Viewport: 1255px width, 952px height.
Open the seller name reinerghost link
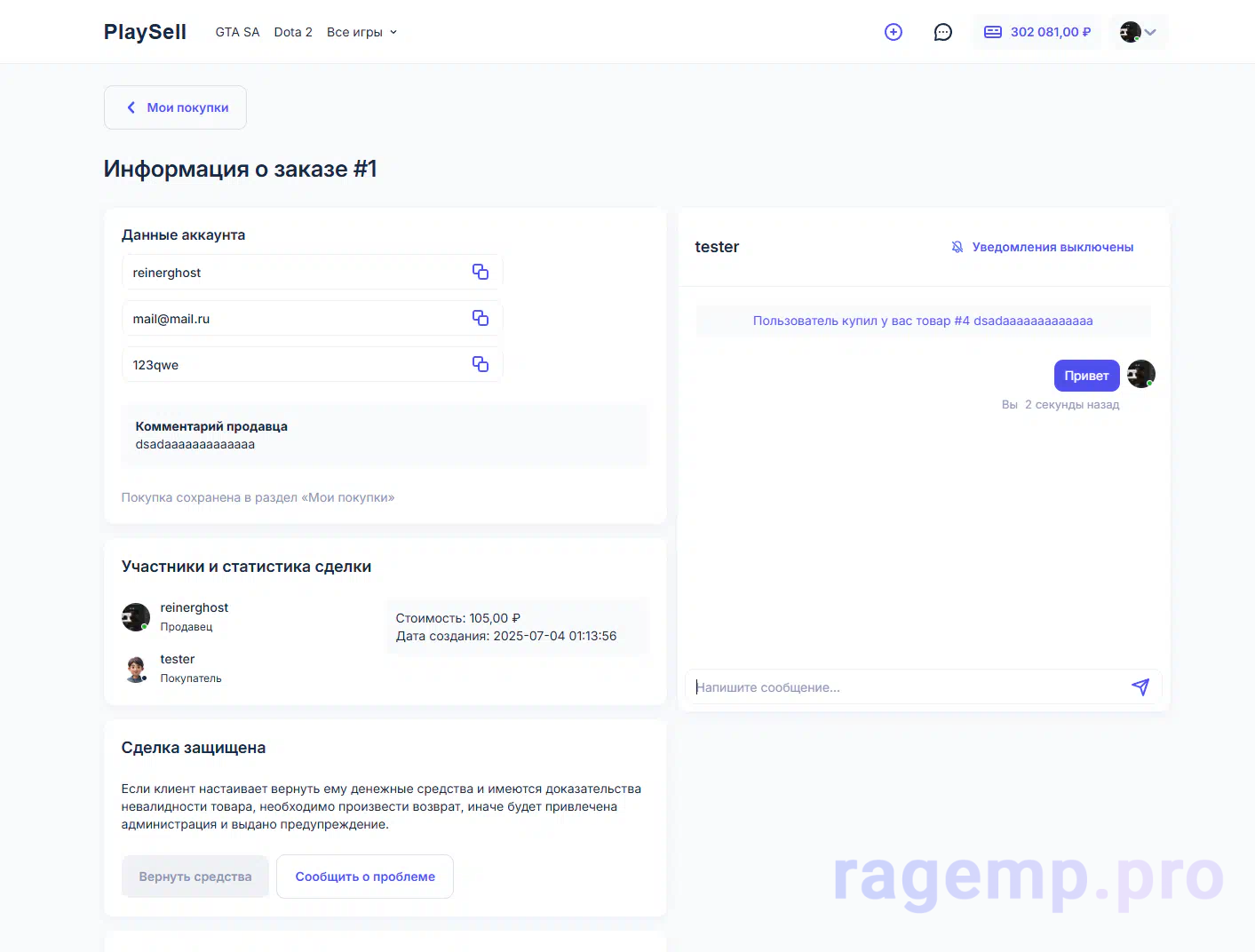194,607
